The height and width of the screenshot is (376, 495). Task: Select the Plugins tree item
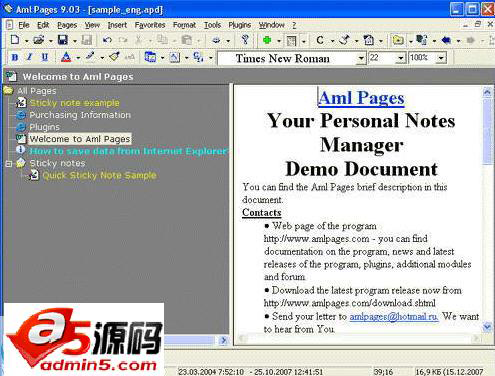coord(45,127)
